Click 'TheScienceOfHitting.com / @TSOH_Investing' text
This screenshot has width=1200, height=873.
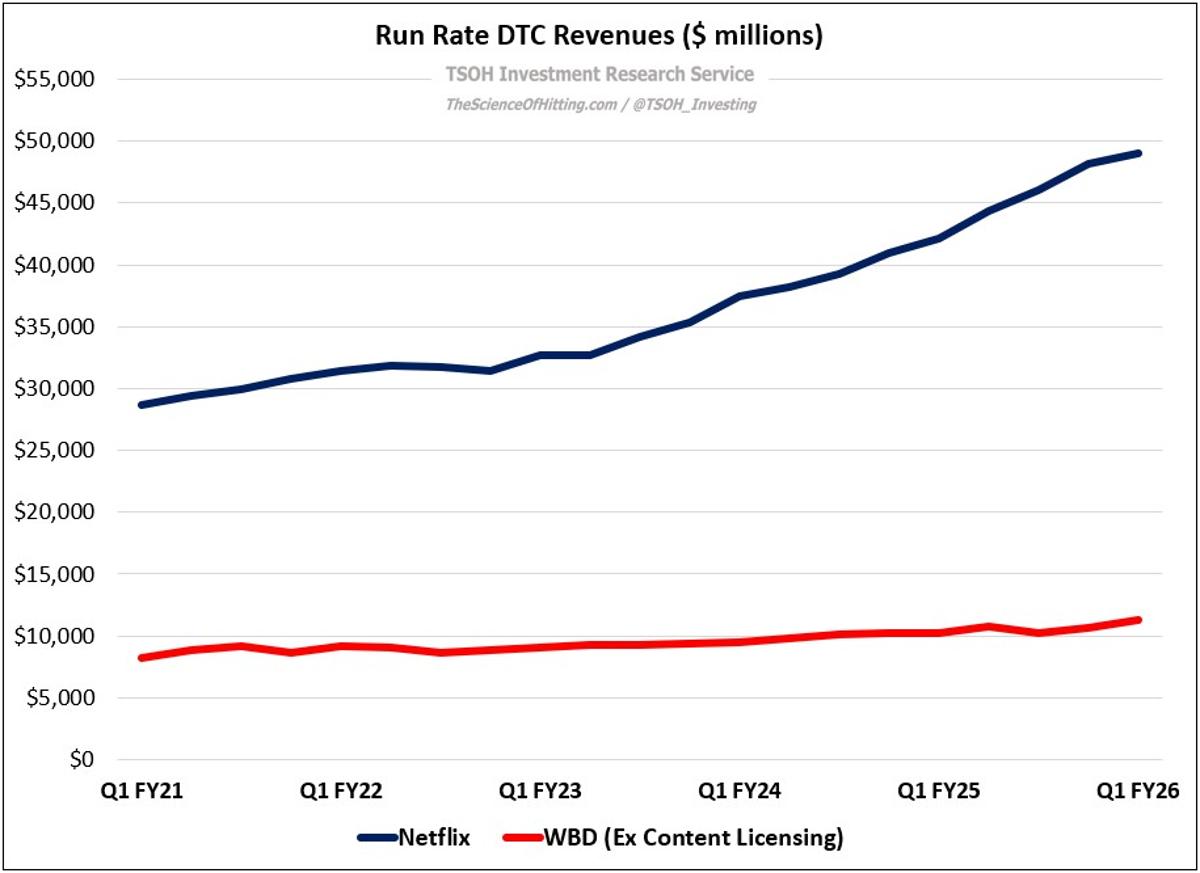(x=600, y=104)
